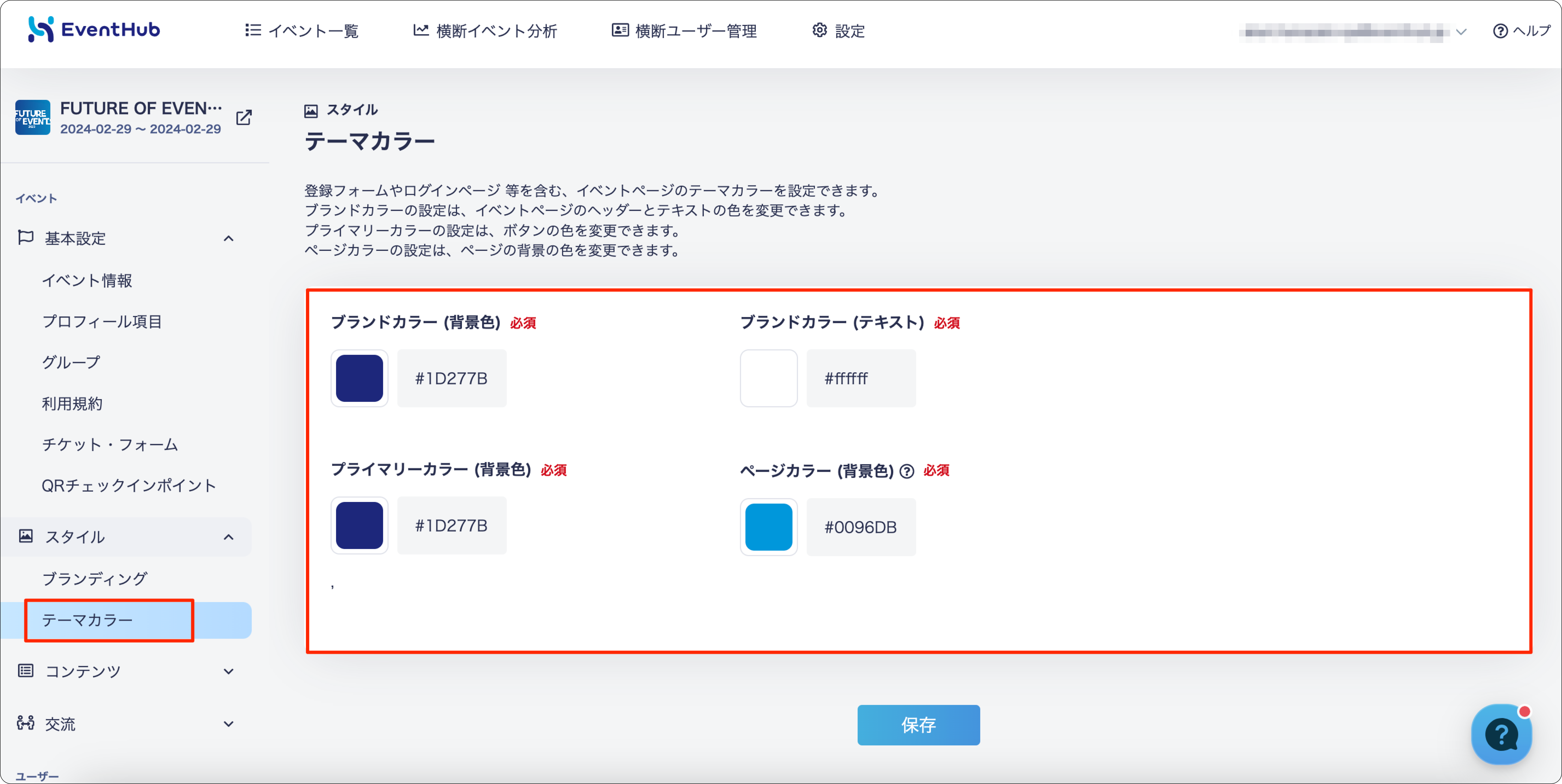Click the 交流 people icon in sidebar
The width and height of the screenshot is (1562, 784).
coord(25,723)
